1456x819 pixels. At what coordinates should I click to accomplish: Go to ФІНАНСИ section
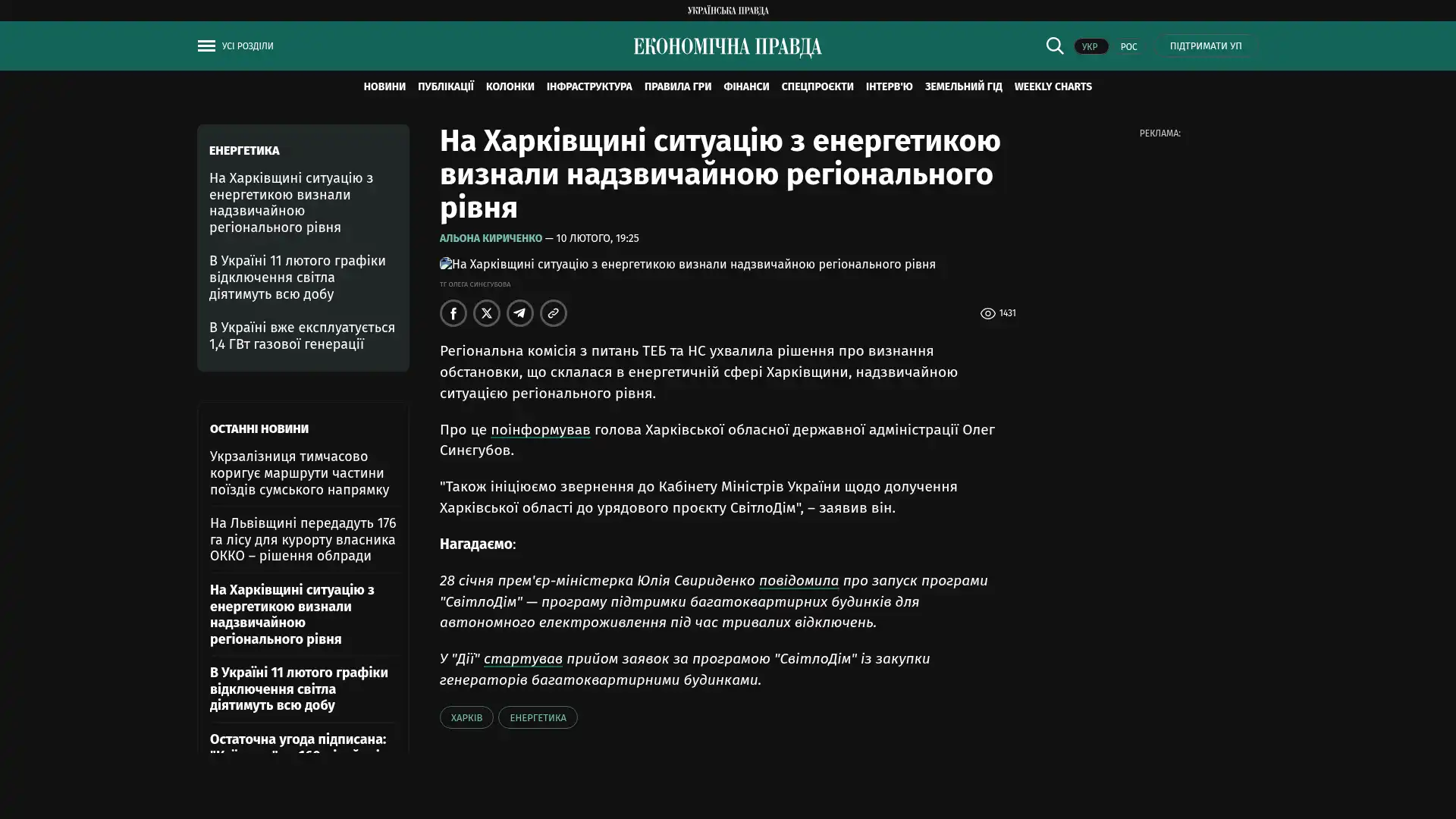click(x=745, y=86)
